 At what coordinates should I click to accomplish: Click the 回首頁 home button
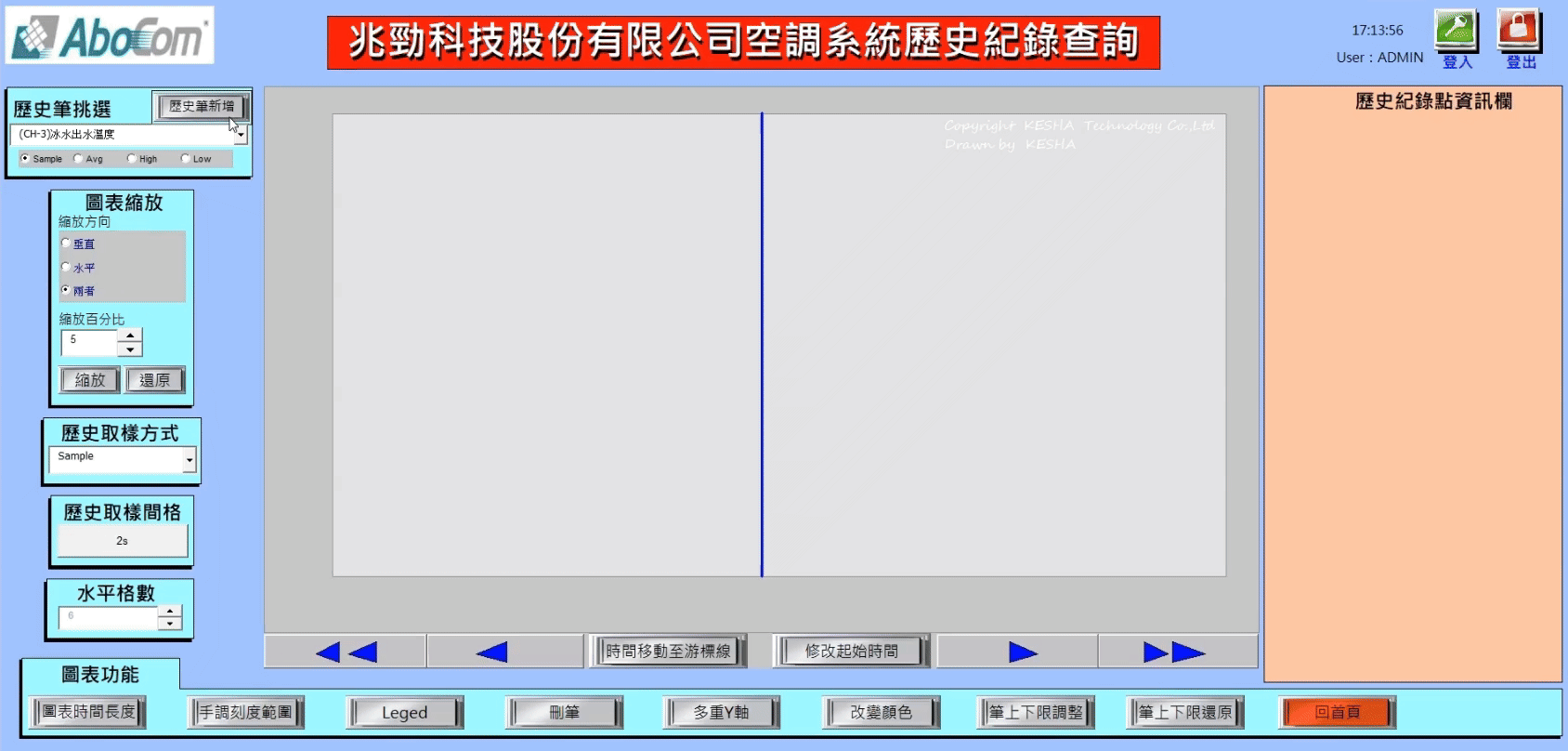point(1337,712)
